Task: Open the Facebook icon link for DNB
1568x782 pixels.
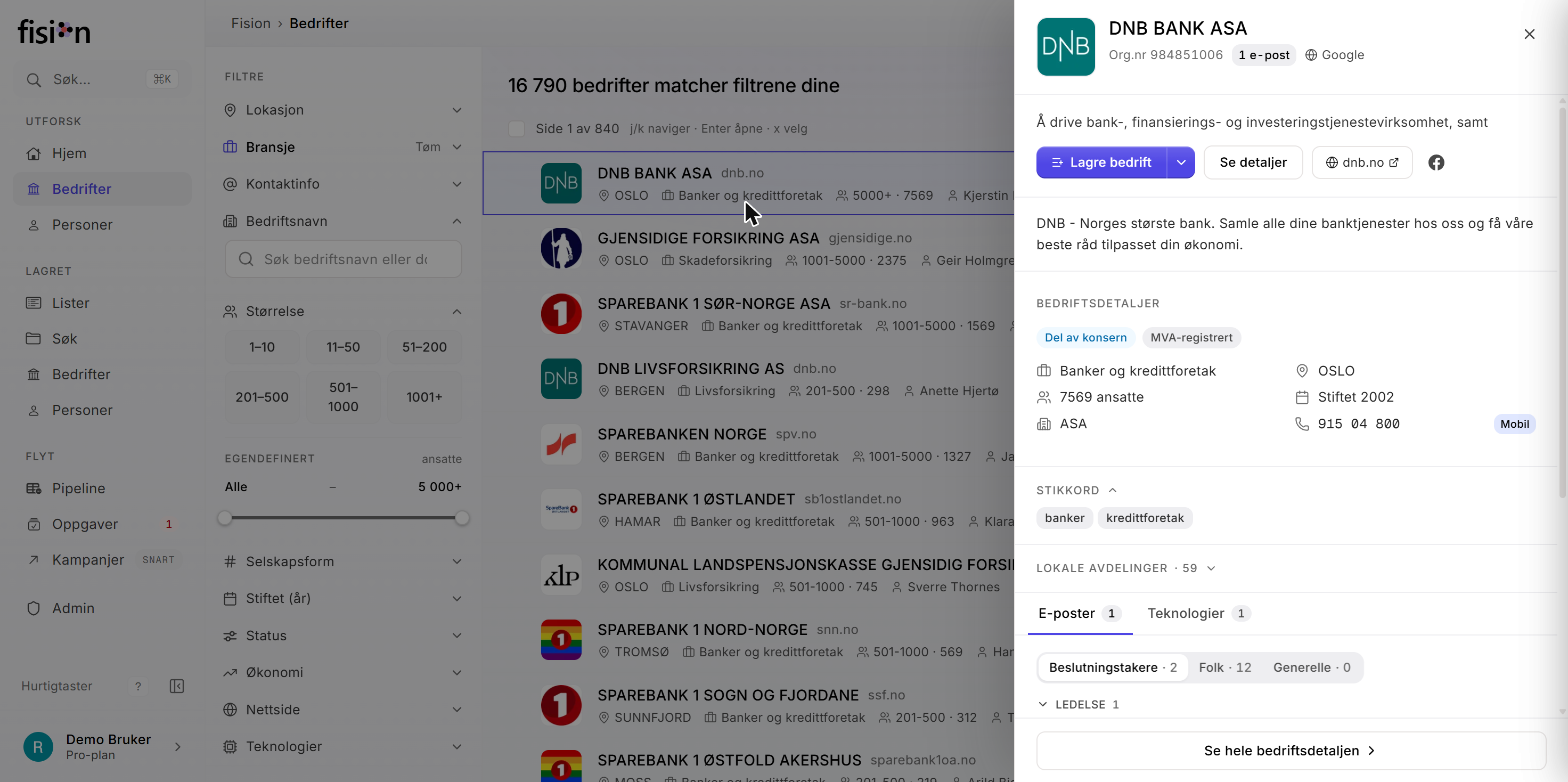Action: [1436, 162]
